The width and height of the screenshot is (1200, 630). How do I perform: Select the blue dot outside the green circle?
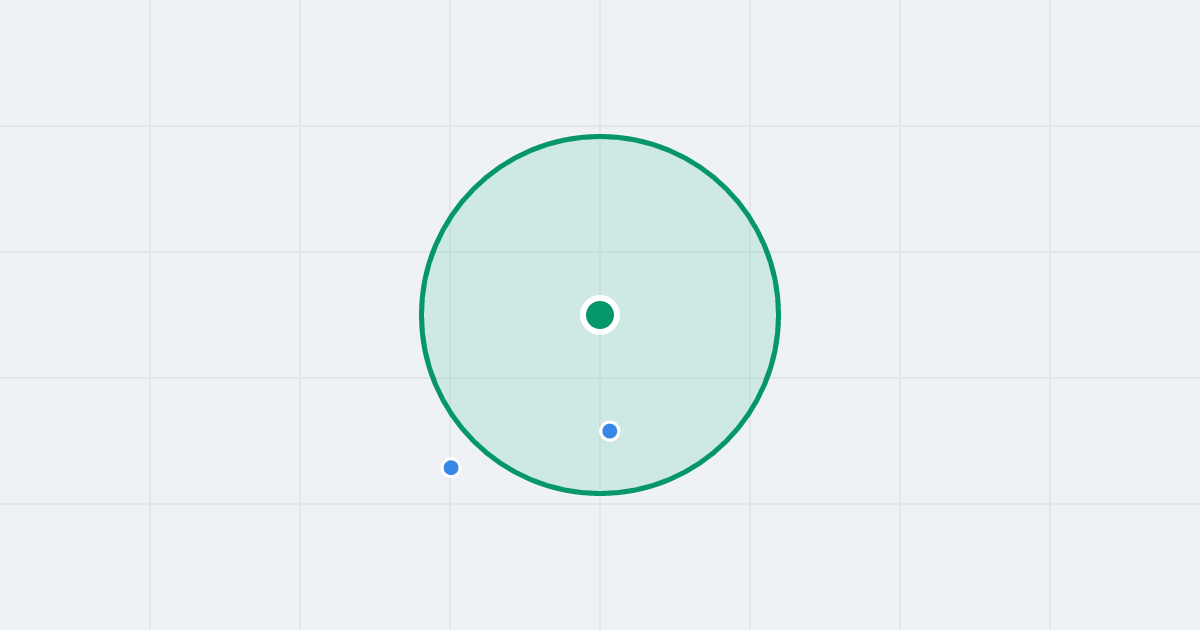451,467
